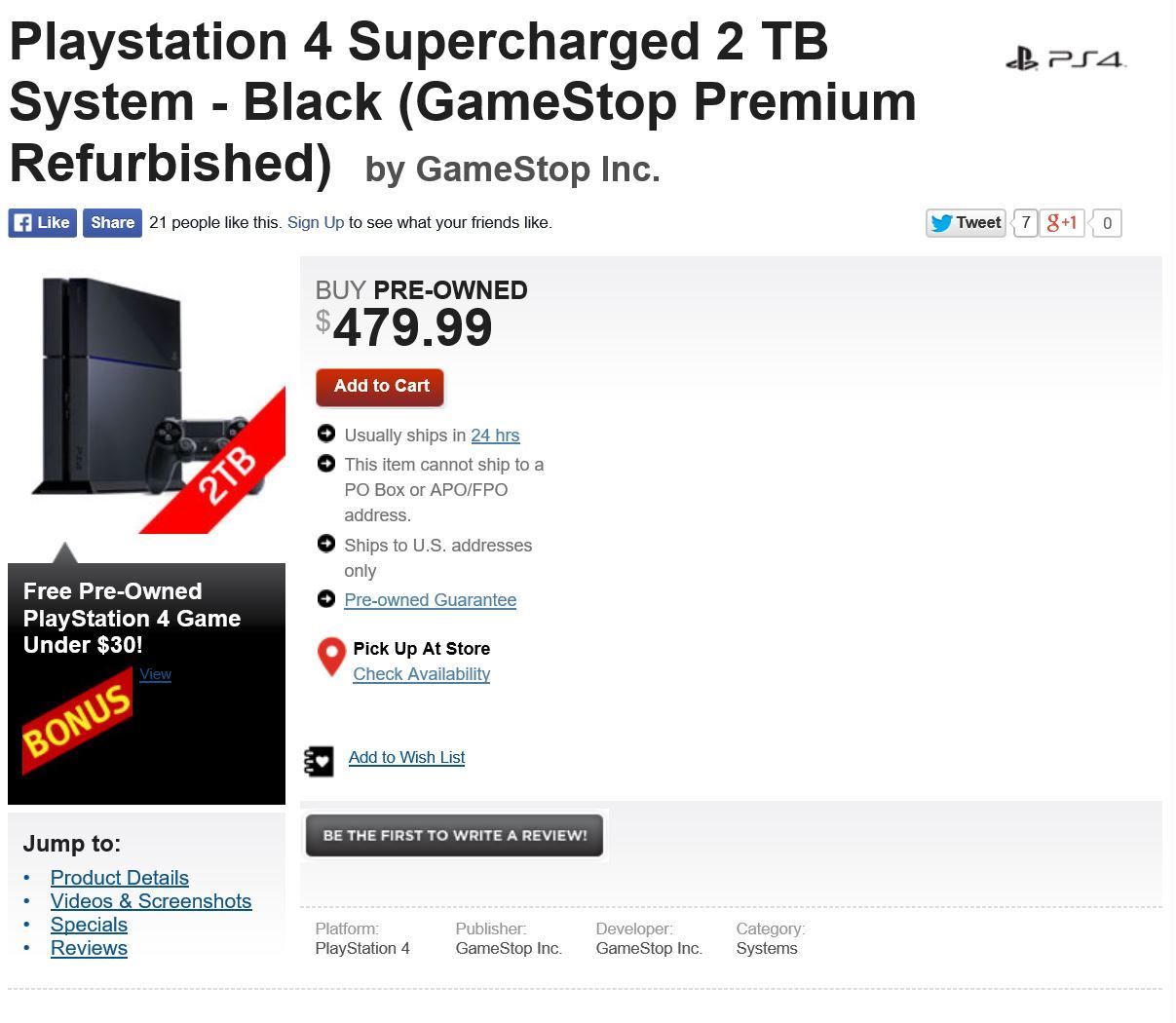Screen dimensions: 1176x1023
Task: Open the 24 hrs shipping link
Action: [x=495, y=436]
